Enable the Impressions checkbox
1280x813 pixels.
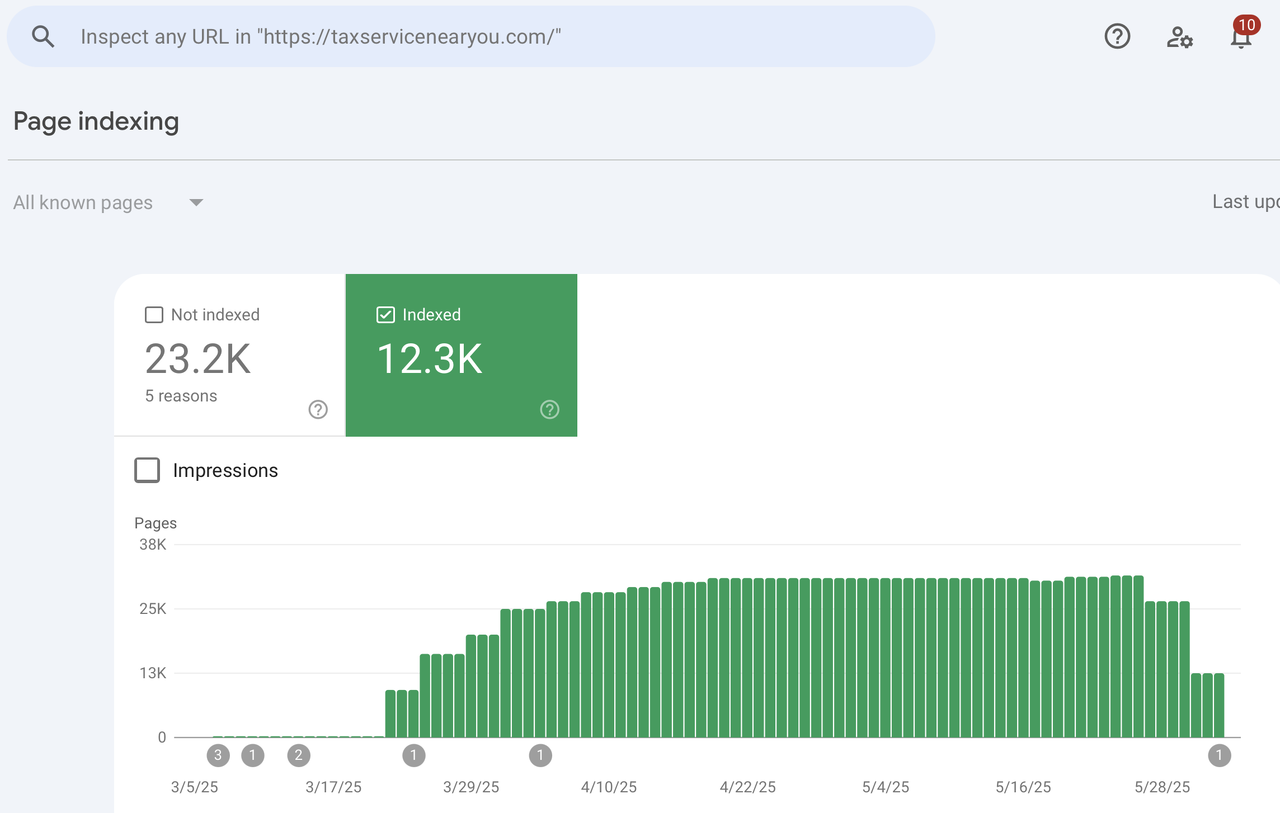pos(147,470)
